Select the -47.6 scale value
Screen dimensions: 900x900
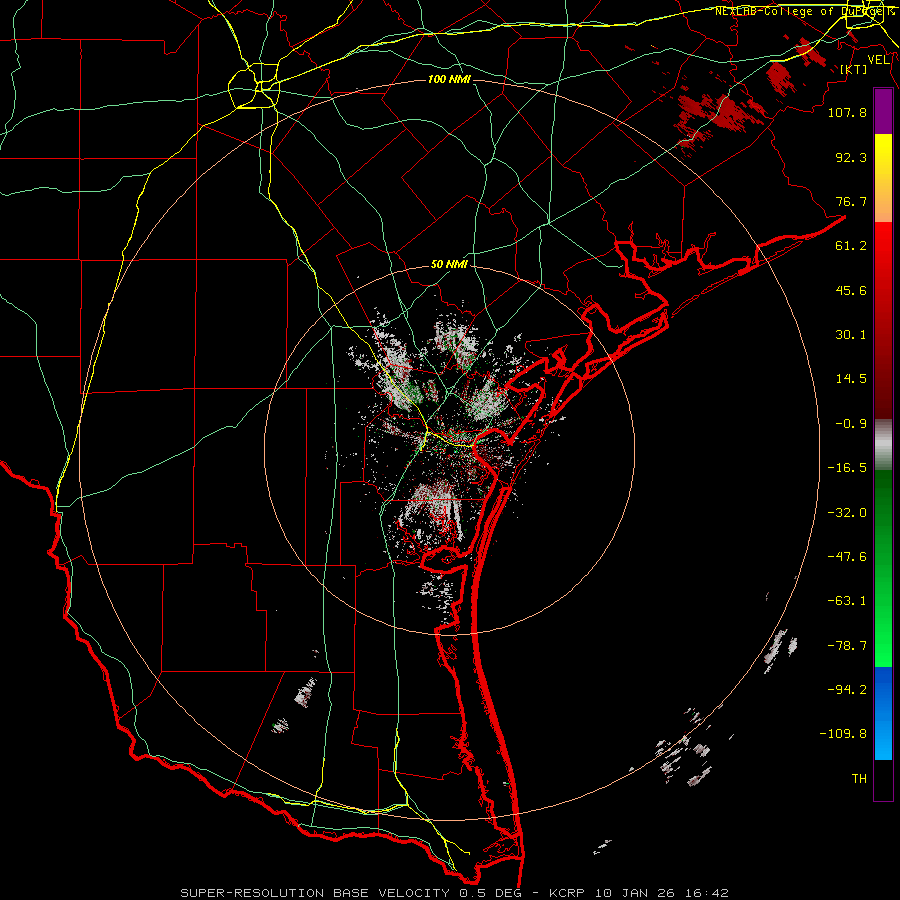847,557
